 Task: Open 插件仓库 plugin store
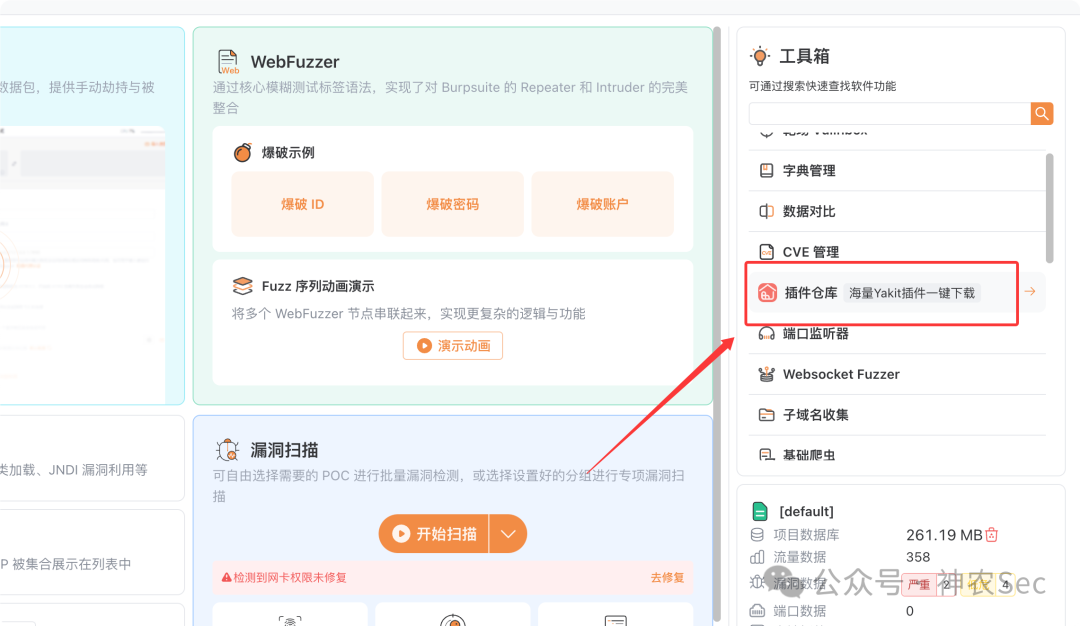pyautogui.click(x=897, y=293)
